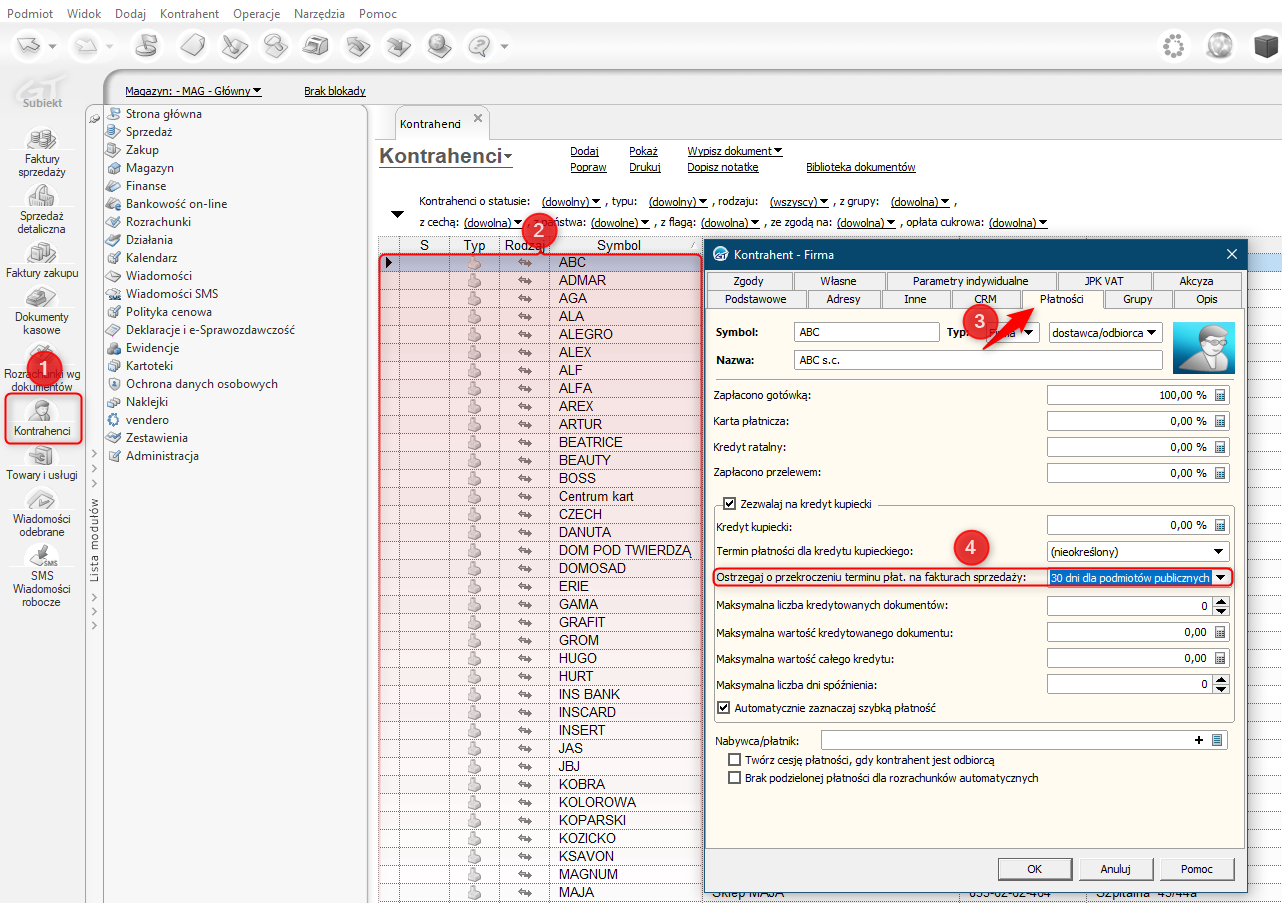This screenshot has width=1282, height=903.
Task: Open the Operacje menu
Action: (256, 14)
